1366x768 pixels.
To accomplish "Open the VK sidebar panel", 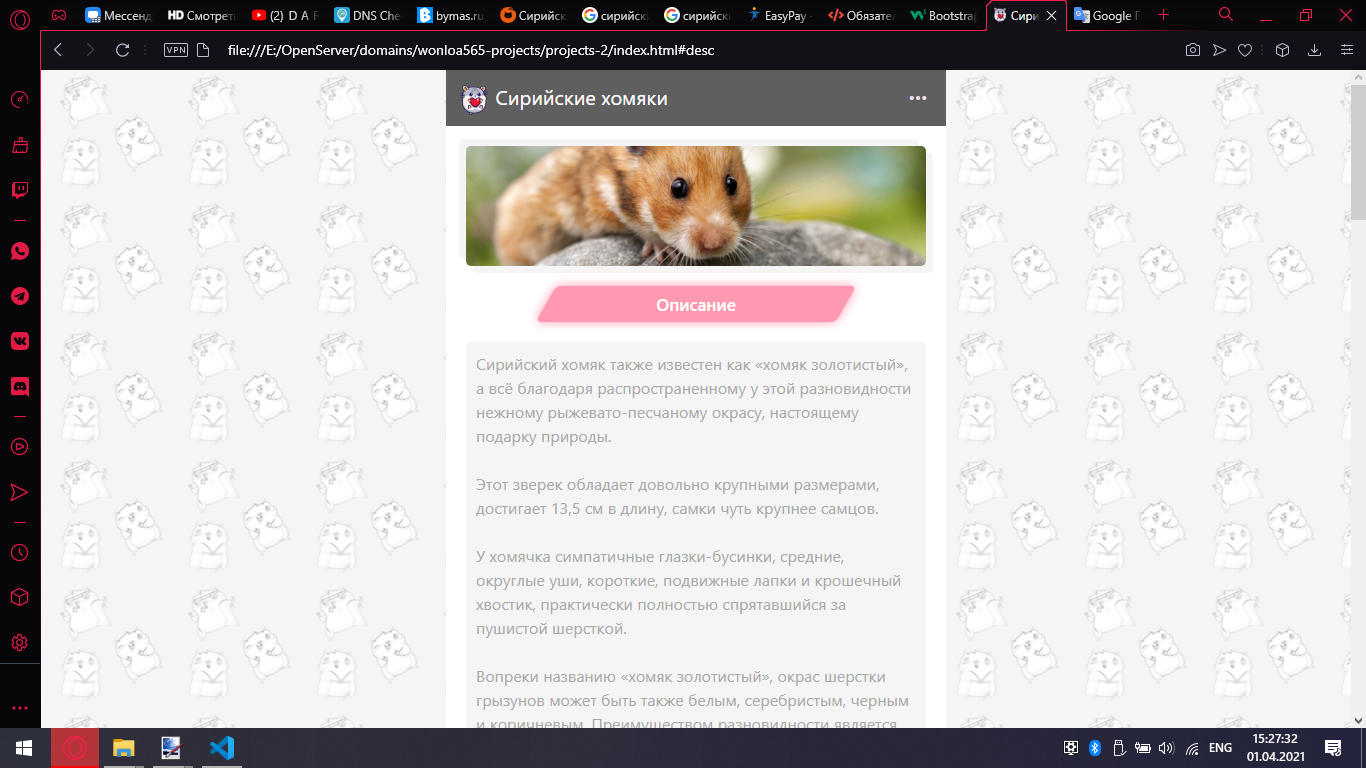I will point(20,341).
